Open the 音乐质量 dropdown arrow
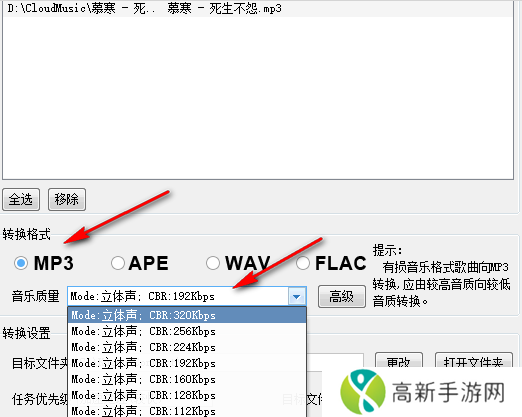The width and height of the screenshot is (522, 417). pos(296,296)
